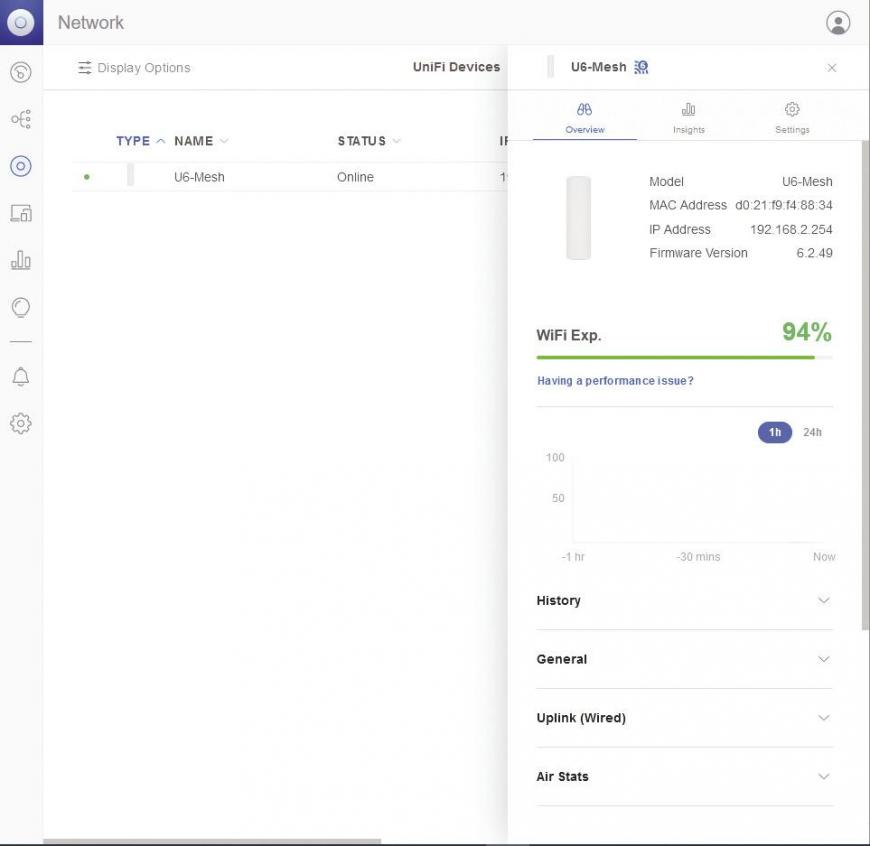Click the U6-Mesh name in the device table

pyautogui.click(x=199, y=177)
